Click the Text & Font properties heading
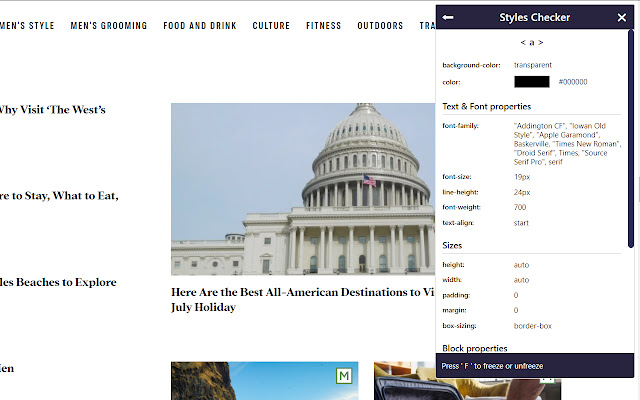The width and height of the screenshot is (640, 400). (486, 106)
